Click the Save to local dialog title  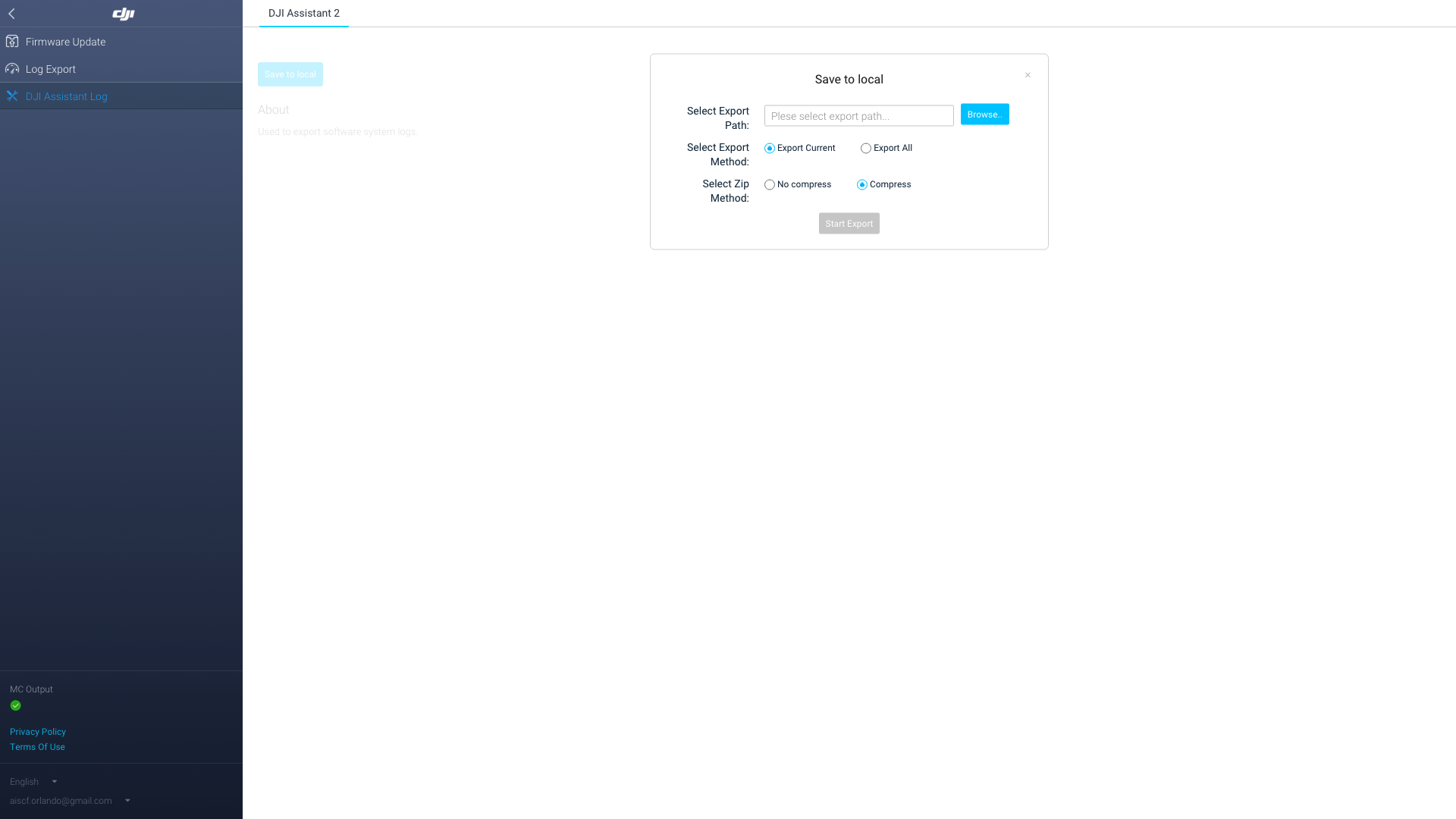tap(849, 80)
